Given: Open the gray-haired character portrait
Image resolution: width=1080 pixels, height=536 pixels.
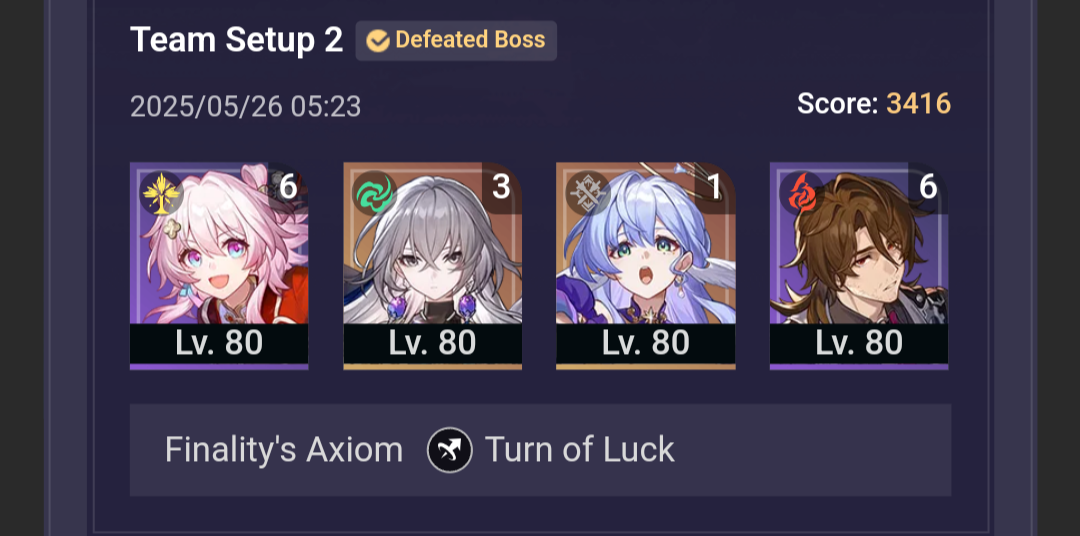Looking at the screenshot, I should [433, 266].
